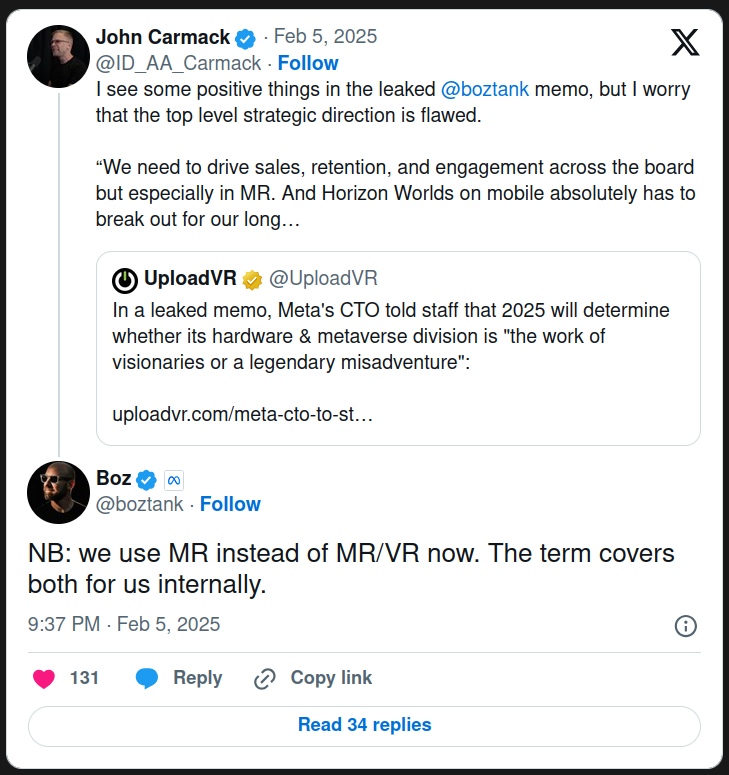Click the pink heart like icon
This screenshot has height=775, width=729.
click(43, 678)
